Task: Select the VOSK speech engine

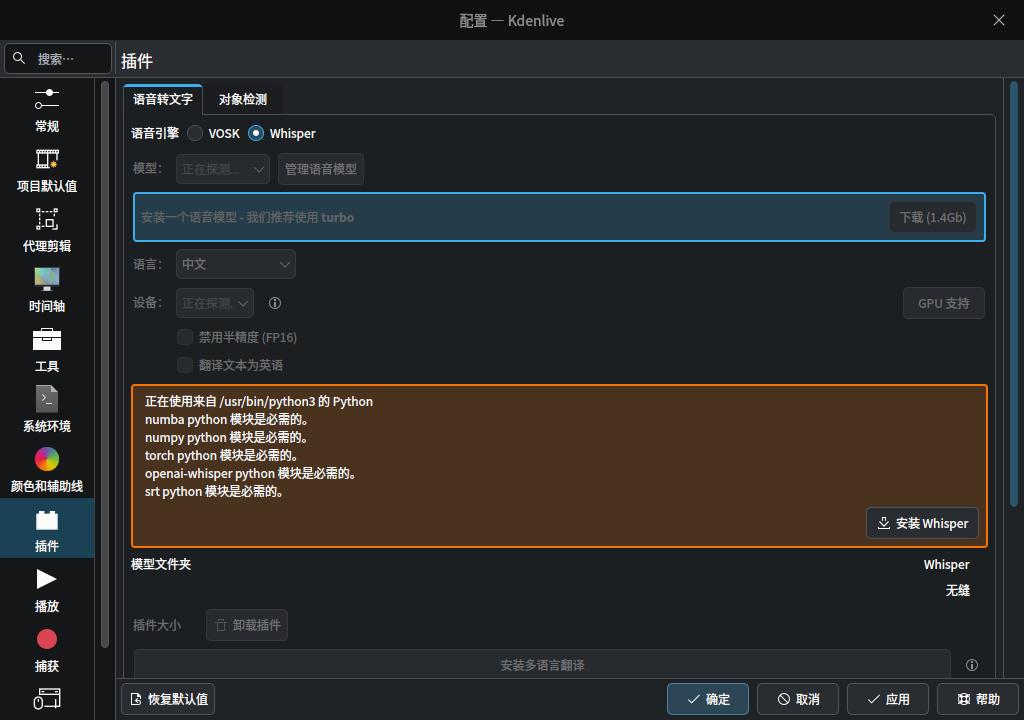Action: pos(214,133)
